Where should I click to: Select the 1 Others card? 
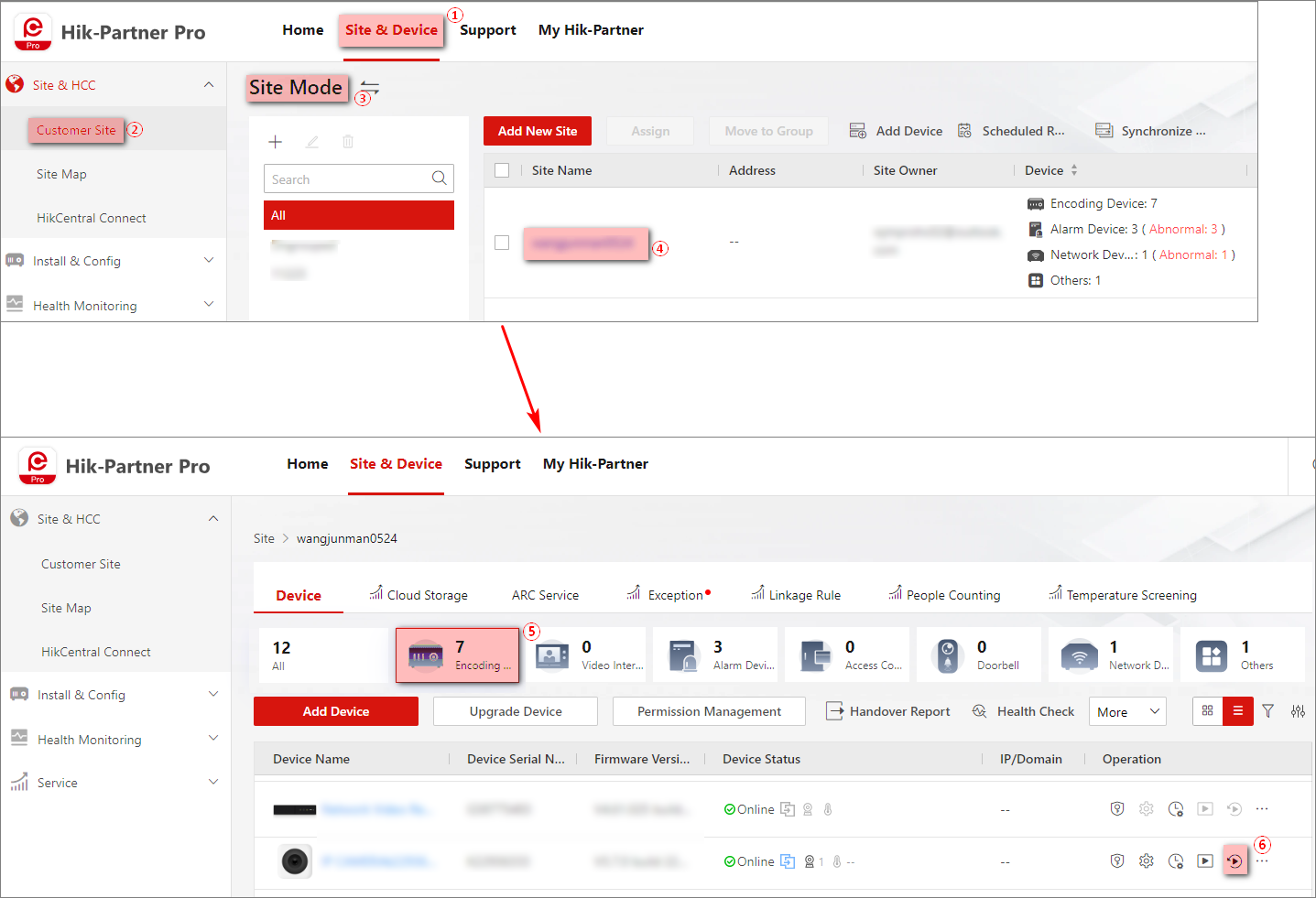(1243, 655)
